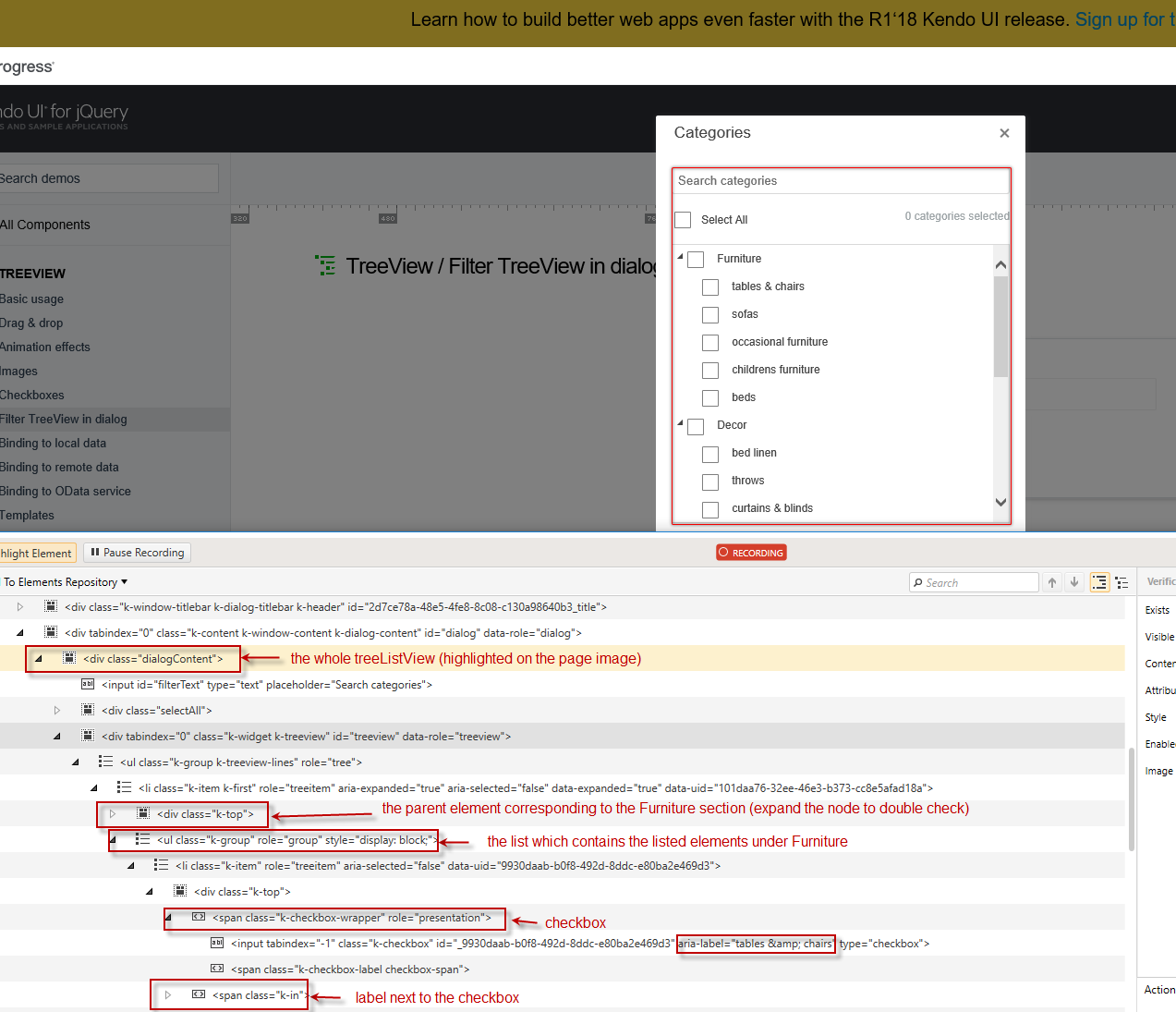Viewport: 1176px width, 1012px height.
Task: Open Checkboxes demo in TreeView sidebar
Action: click(32, 395)
